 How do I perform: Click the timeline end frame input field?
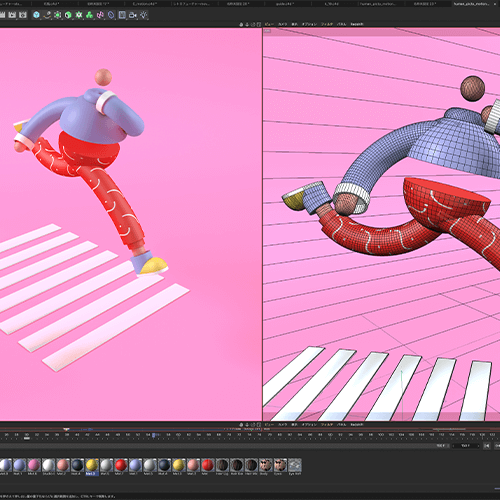467,446
